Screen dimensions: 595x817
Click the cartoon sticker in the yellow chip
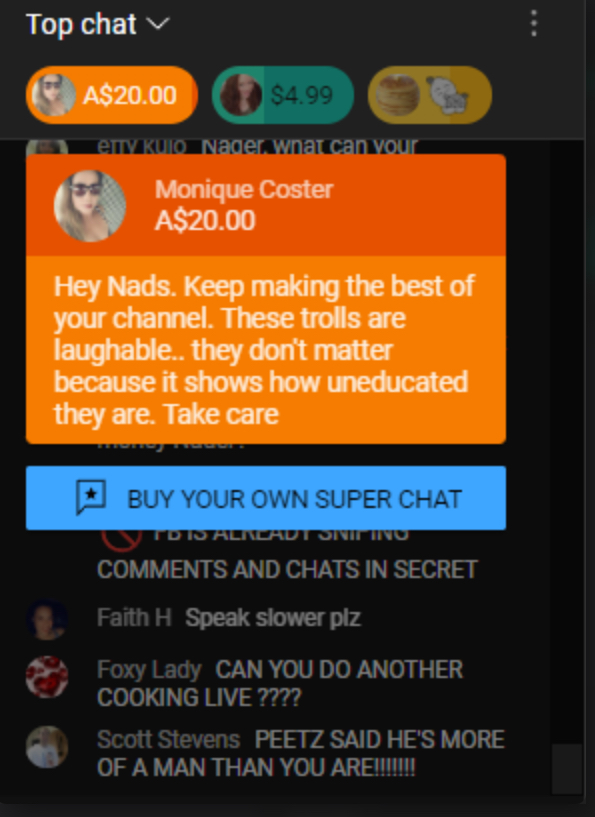pos(447,95)
